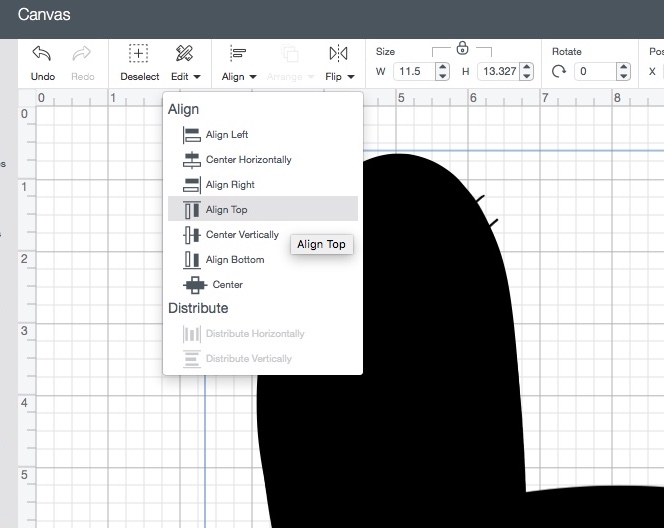Choose Align Left menu entry
Image resolution: width=664 pixels, height=528 pixels.
click(x=263, y=135)
